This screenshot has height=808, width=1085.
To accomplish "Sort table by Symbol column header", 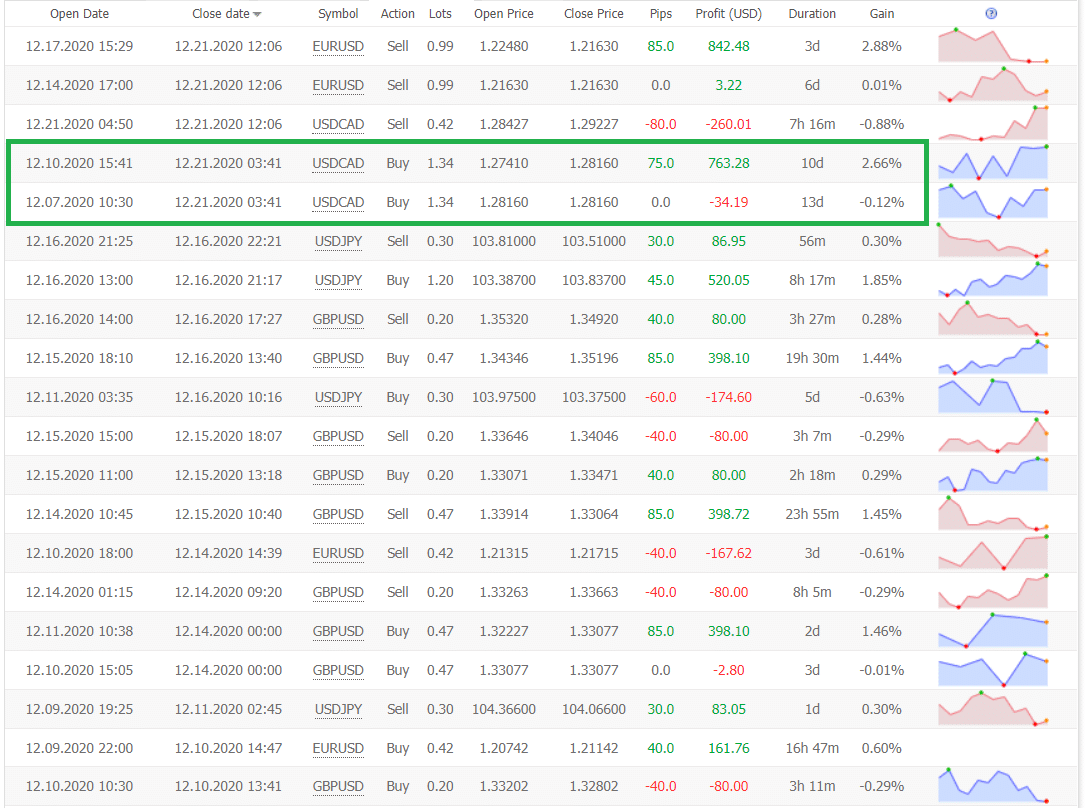I will 338,14.
